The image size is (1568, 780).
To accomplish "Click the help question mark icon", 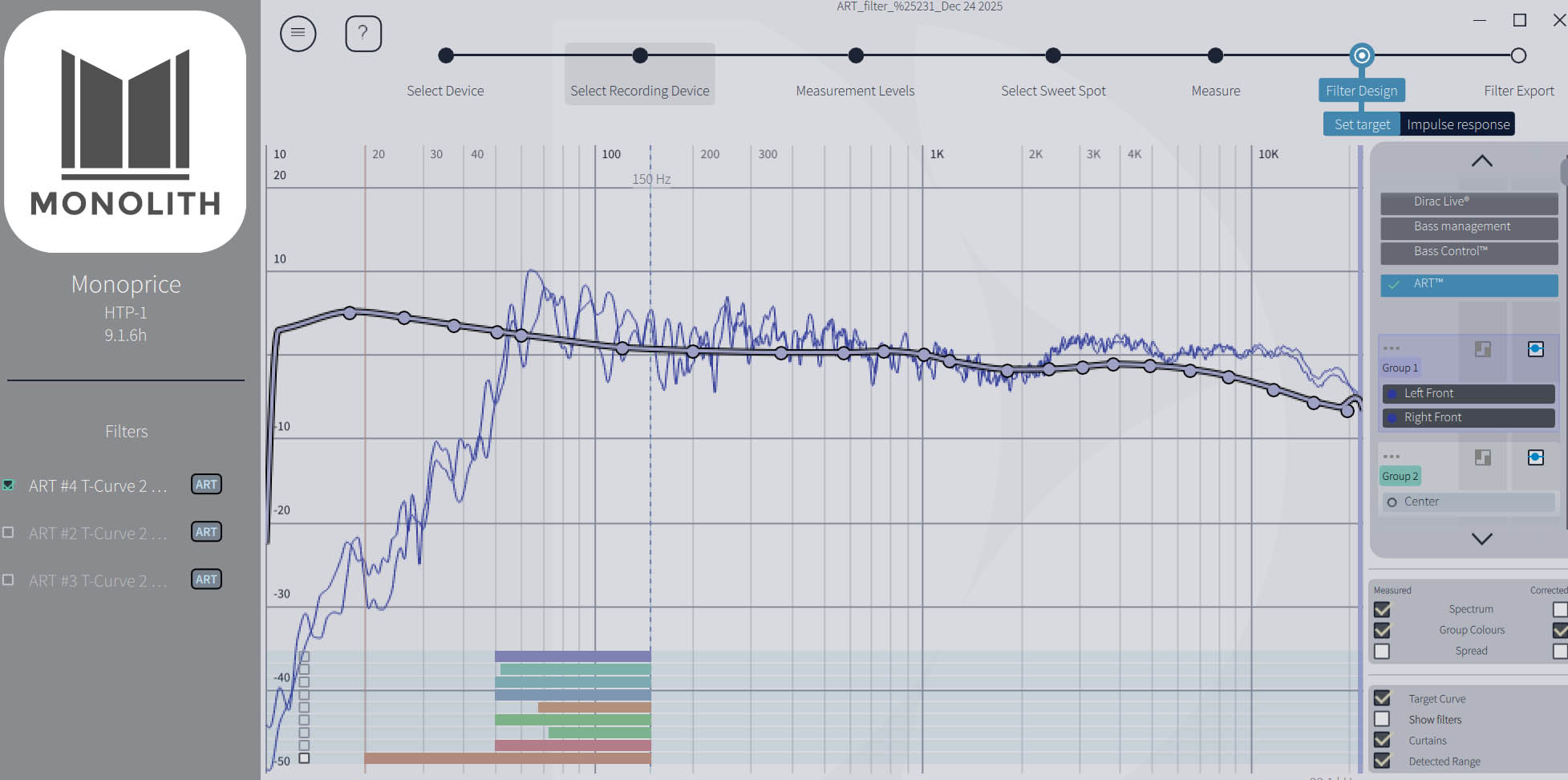I will [x=363, y=34].
